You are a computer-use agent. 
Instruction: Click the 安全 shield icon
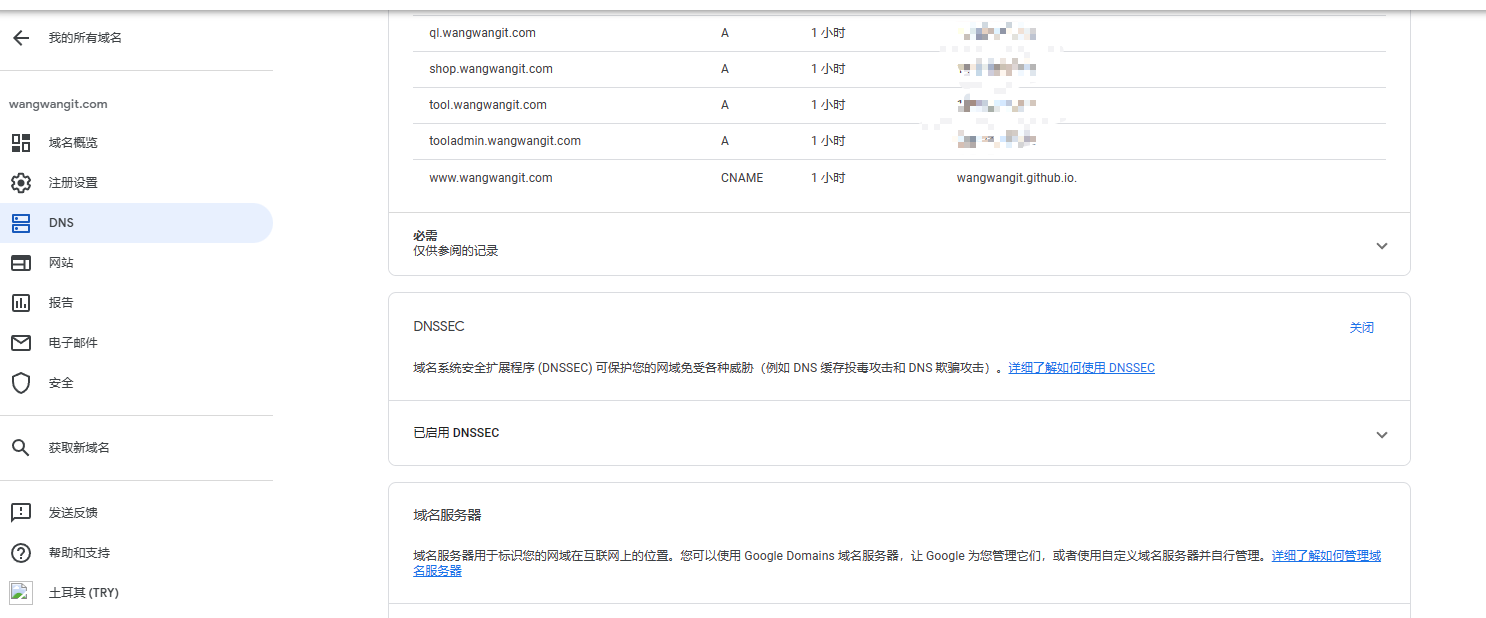pos(21,383)
